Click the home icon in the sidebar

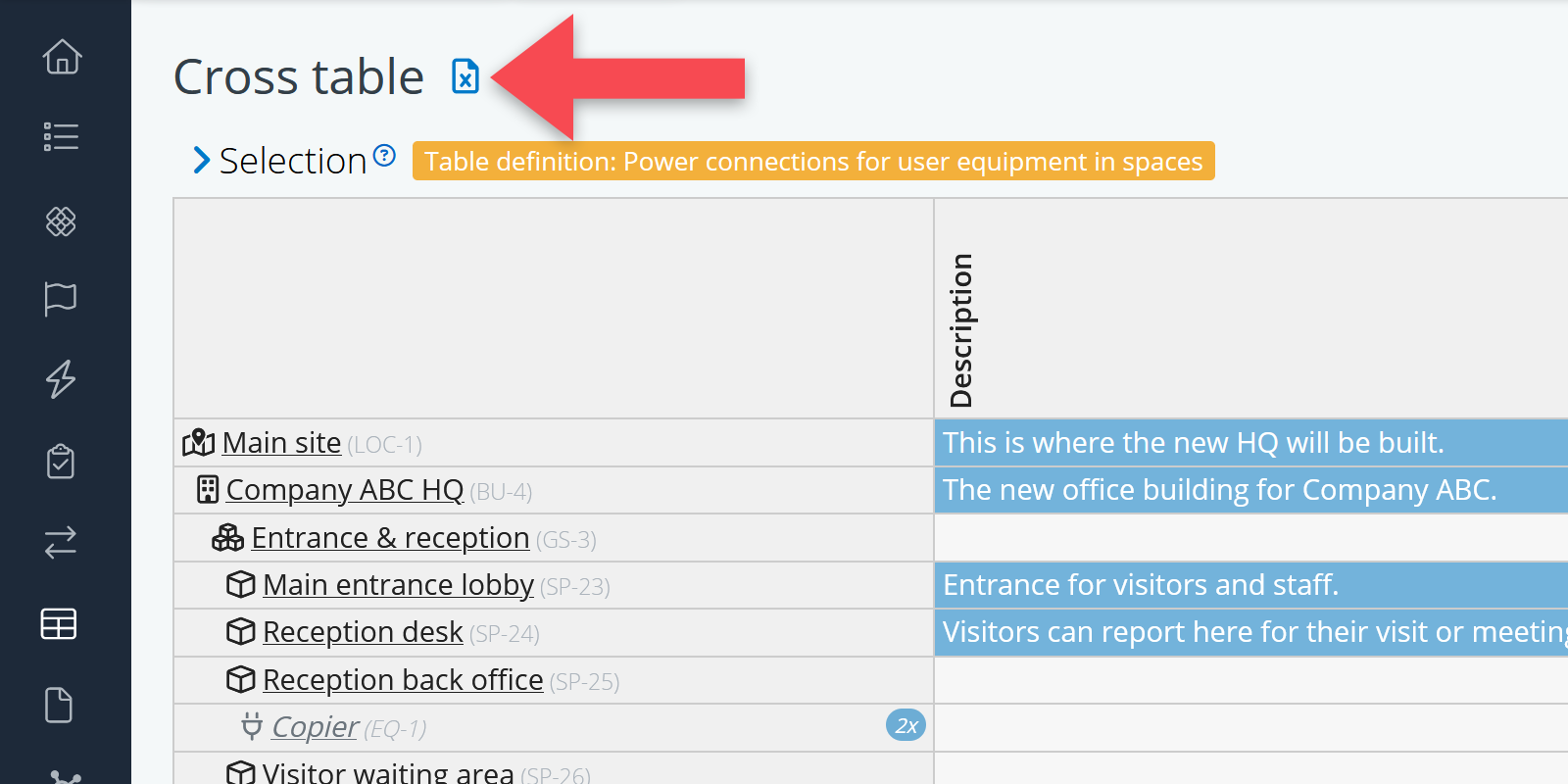(x=62, y=57)
